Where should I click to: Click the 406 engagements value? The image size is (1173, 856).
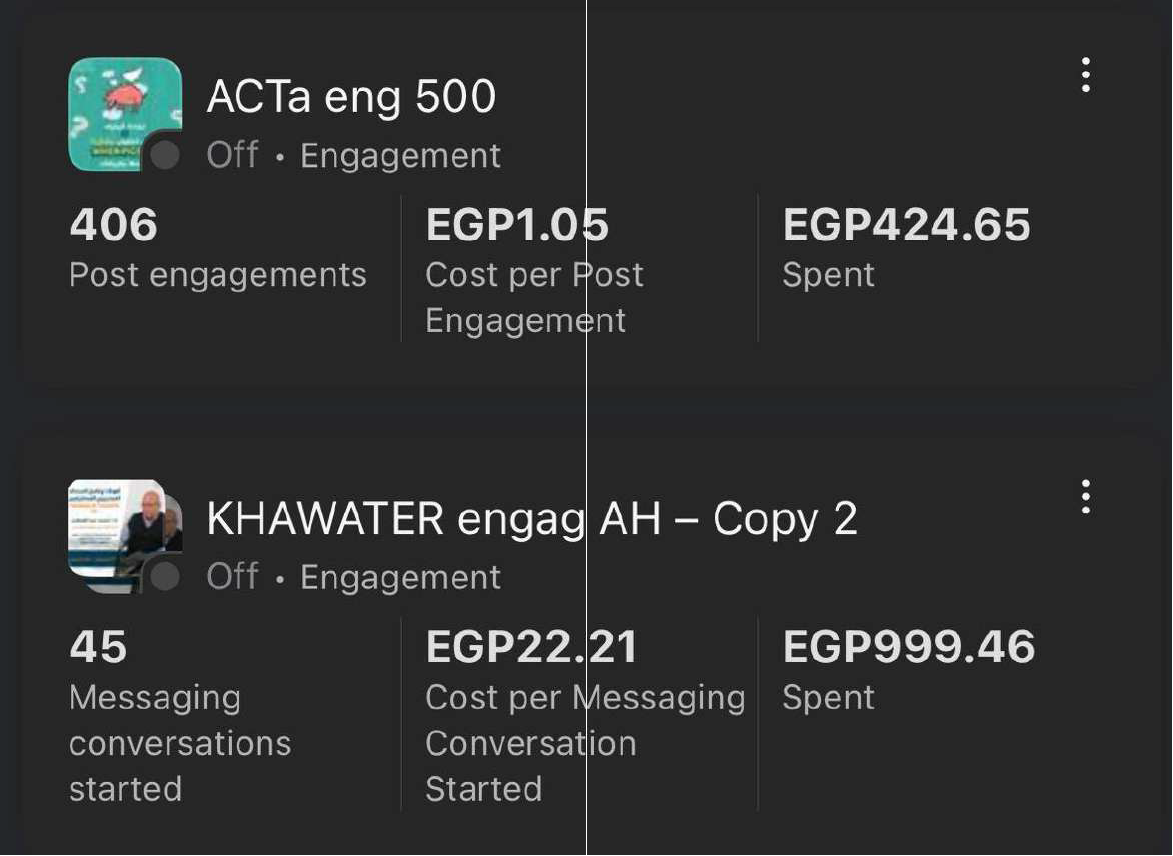click(x=113, y=225)
